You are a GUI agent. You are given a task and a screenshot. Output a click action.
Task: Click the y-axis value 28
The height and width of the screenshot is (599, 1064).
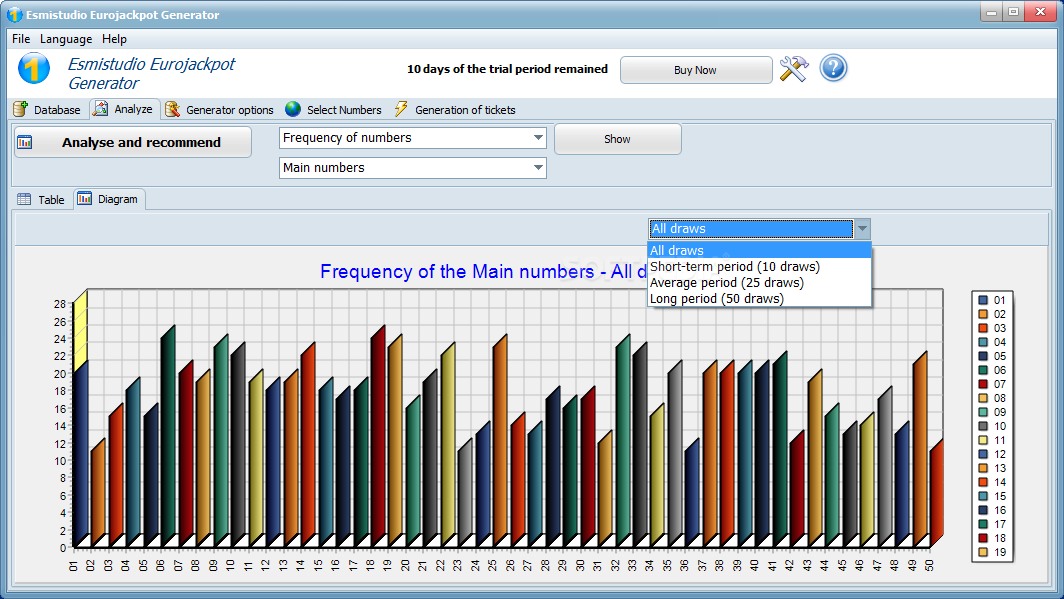click(x=60, y=304)
